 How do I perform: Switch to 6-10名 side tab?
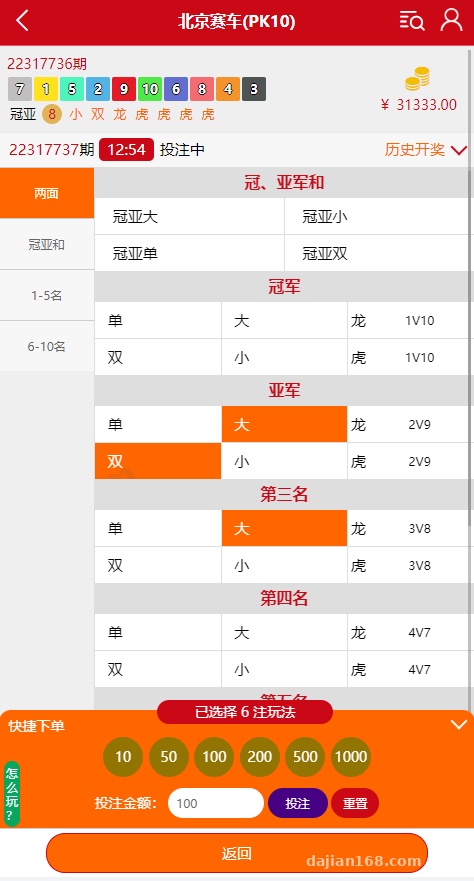tap(47, 347)
